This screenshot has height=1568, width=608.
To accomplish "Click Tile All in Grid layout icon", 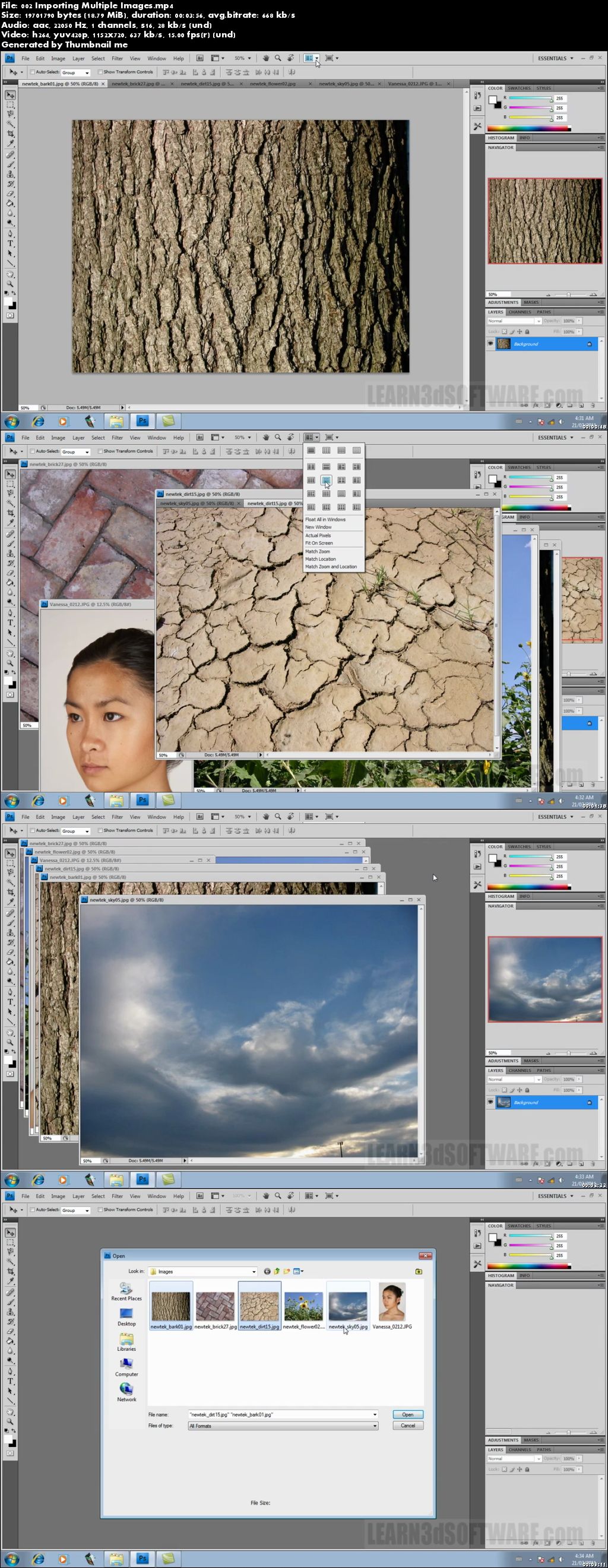I will point(326,450).
